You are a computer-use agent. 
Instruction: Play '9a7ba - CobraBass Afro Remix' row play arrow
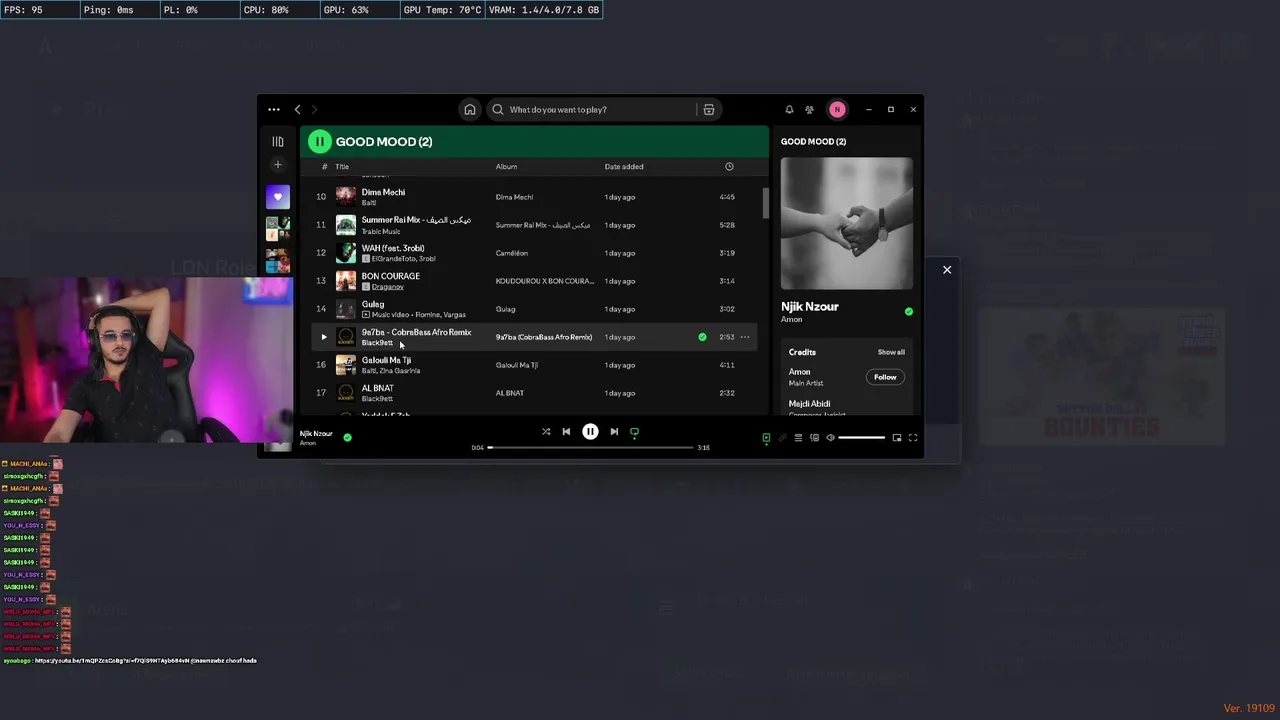pos(324,337)
